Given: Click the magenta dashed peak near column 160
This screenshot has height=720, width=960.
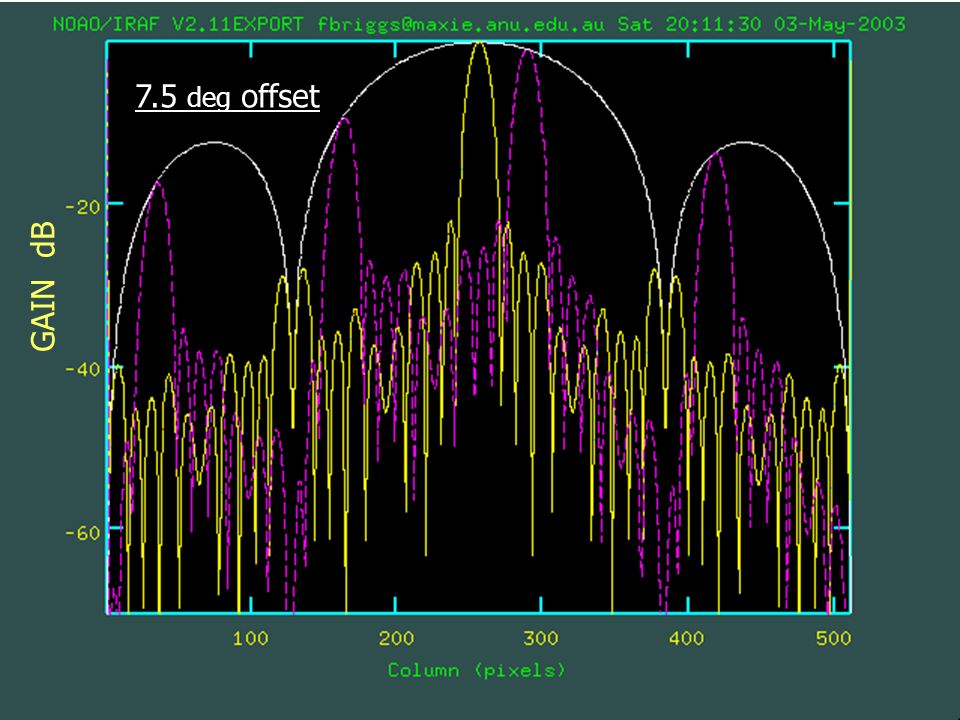Looking at the screenshot, I should pyautogui.click(x=345, y=121).
